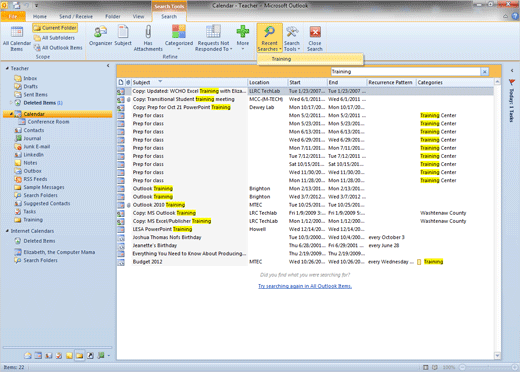The image size is (520, 372).
Task: Open Requests Not Responded To dropdown
Action: 213,38
